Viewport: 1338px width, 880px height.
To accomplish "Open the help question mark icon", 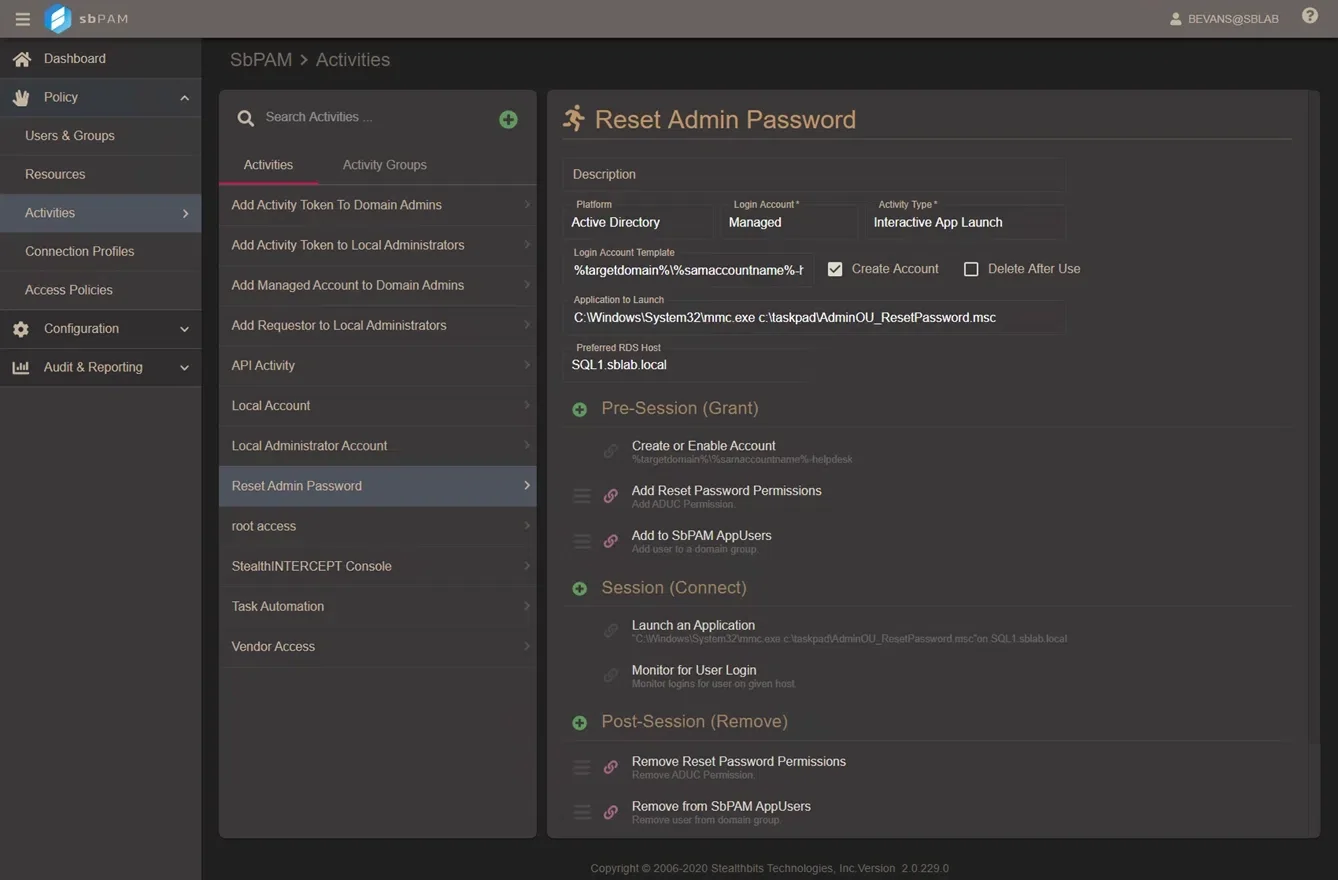I will point(1309,16).
